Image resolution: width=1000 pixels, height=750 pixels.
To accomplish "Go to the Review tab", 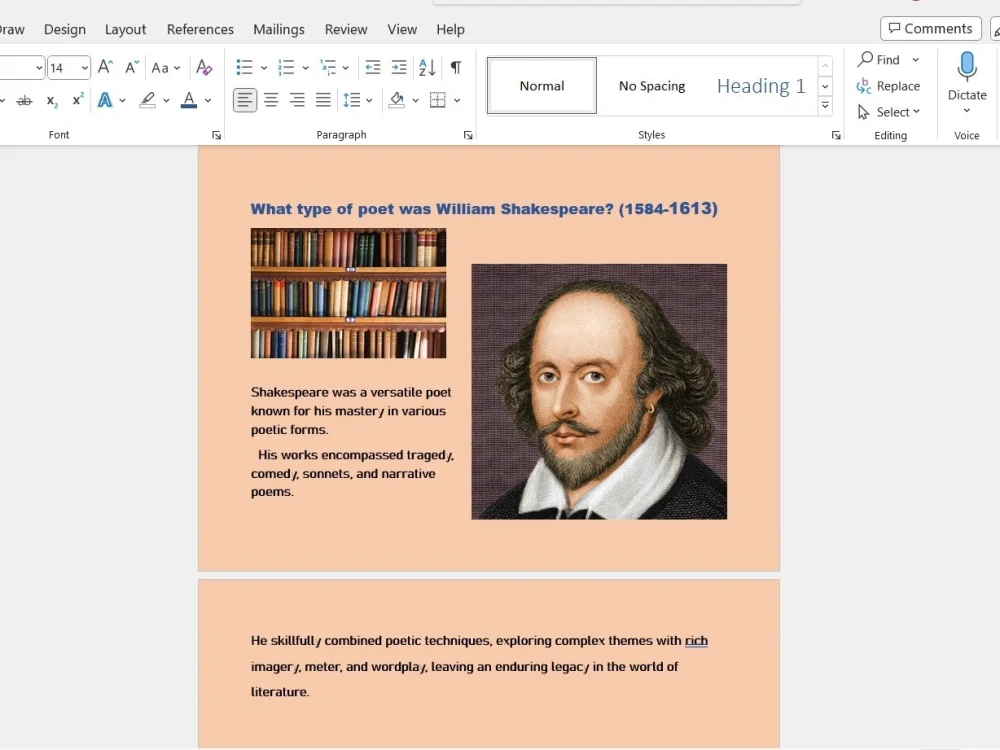I will pyautogui.click(x=346, y=29).
